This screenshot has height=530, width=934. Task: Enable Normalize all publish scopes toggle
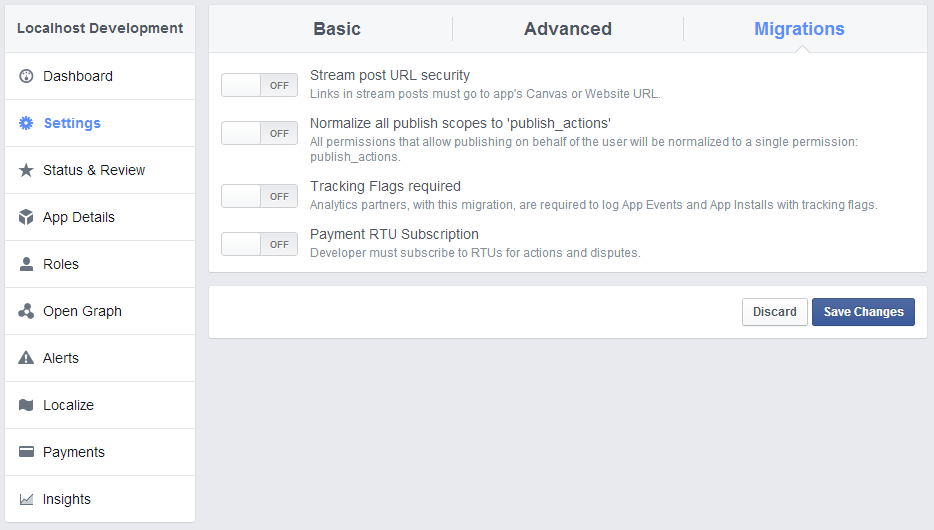pos(259,133)
